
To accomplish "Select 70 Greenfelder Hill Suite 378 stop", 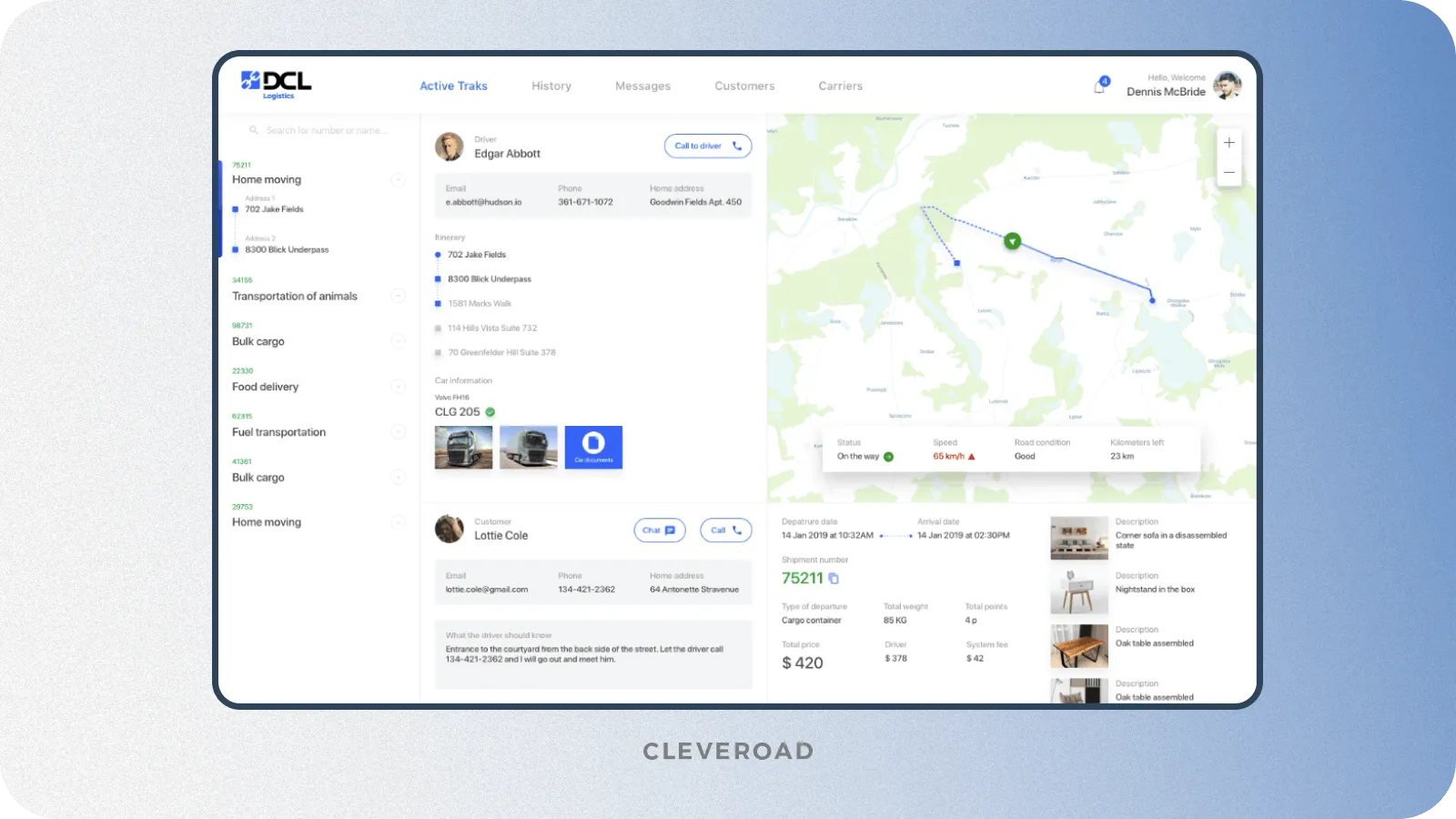I will click(x=501, y=353).
